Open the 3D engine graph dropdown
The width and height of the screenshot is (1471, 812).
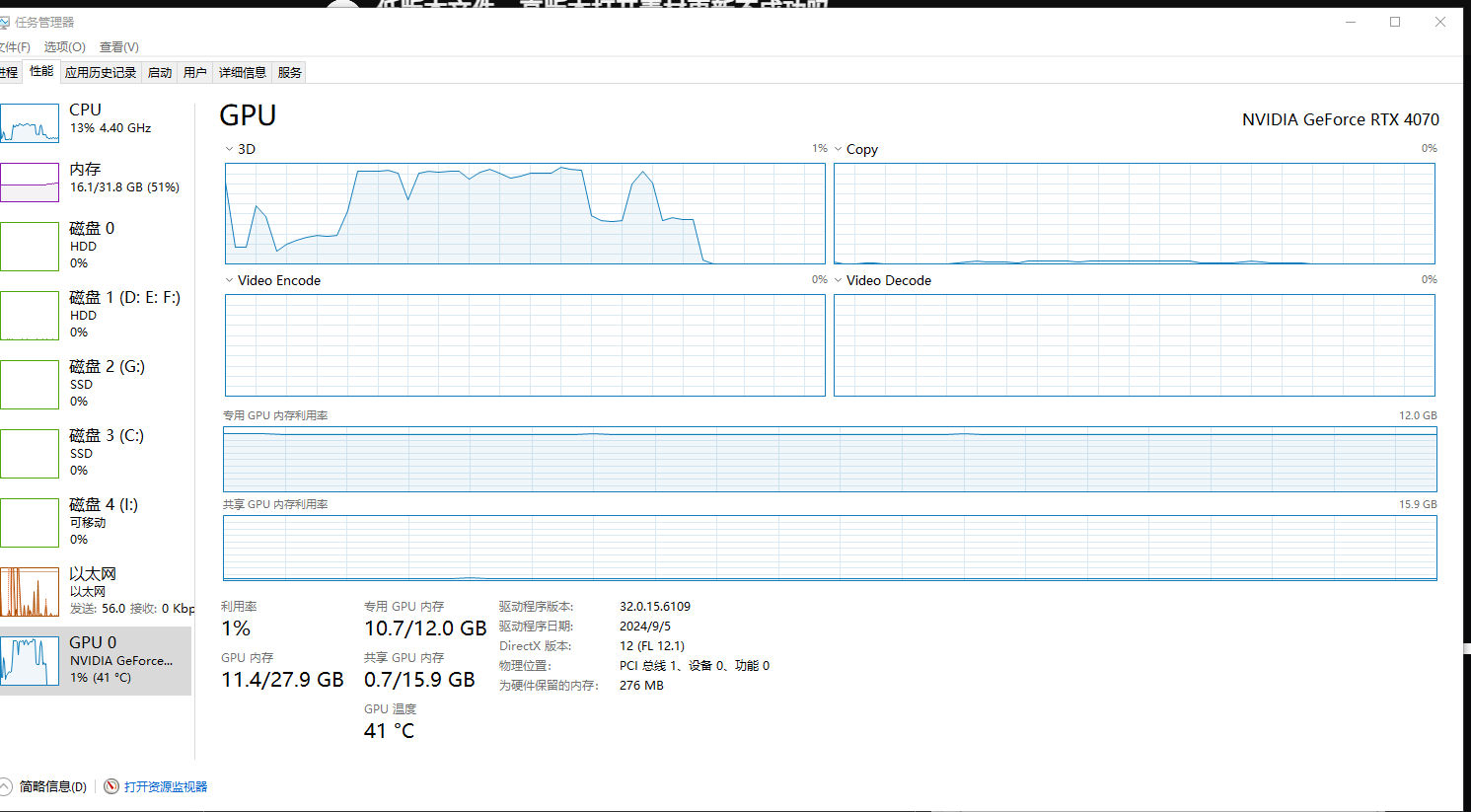(x=230, y=149)
